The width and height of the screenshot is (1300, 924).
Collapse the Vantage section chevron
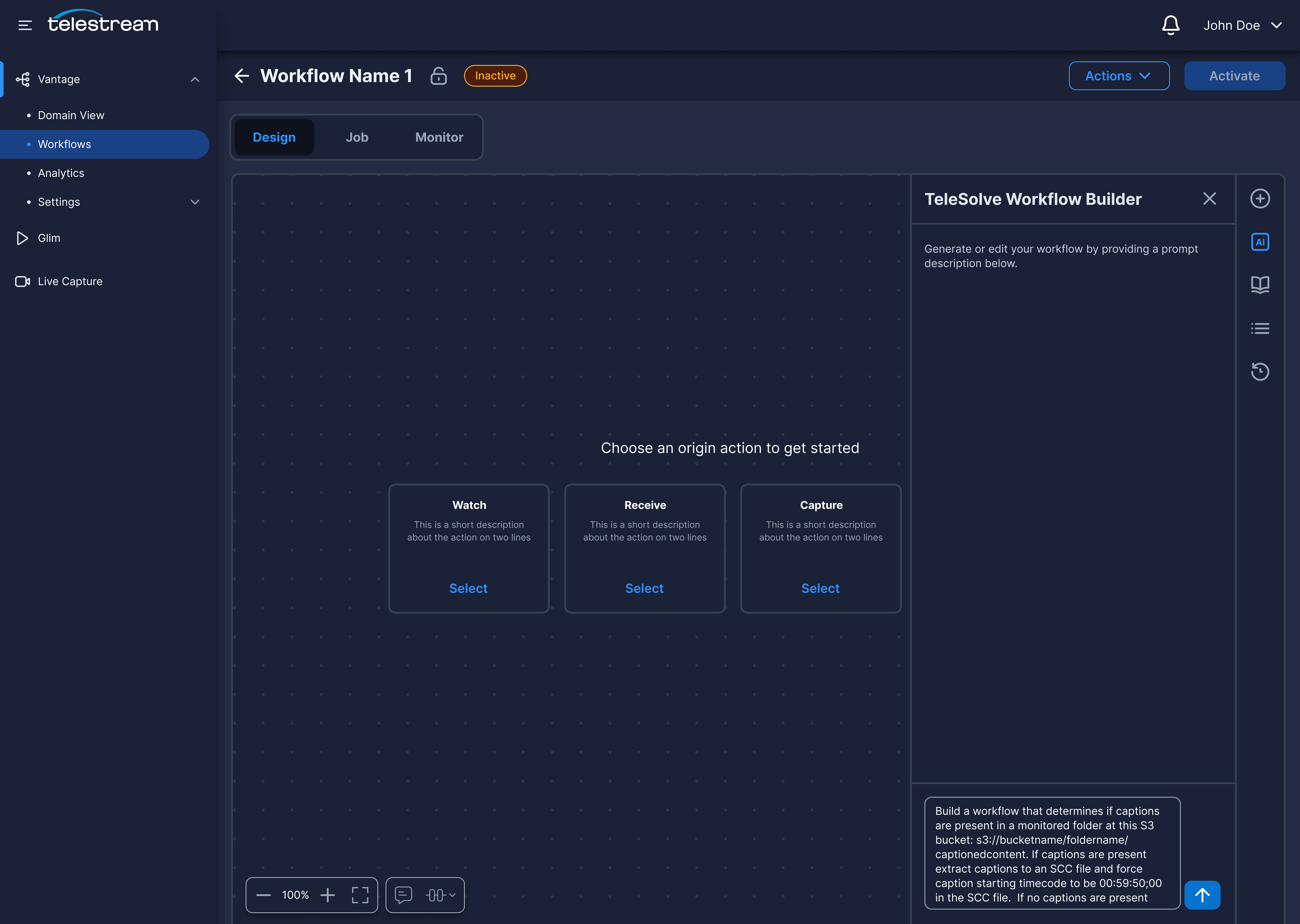tap(195, 79)
